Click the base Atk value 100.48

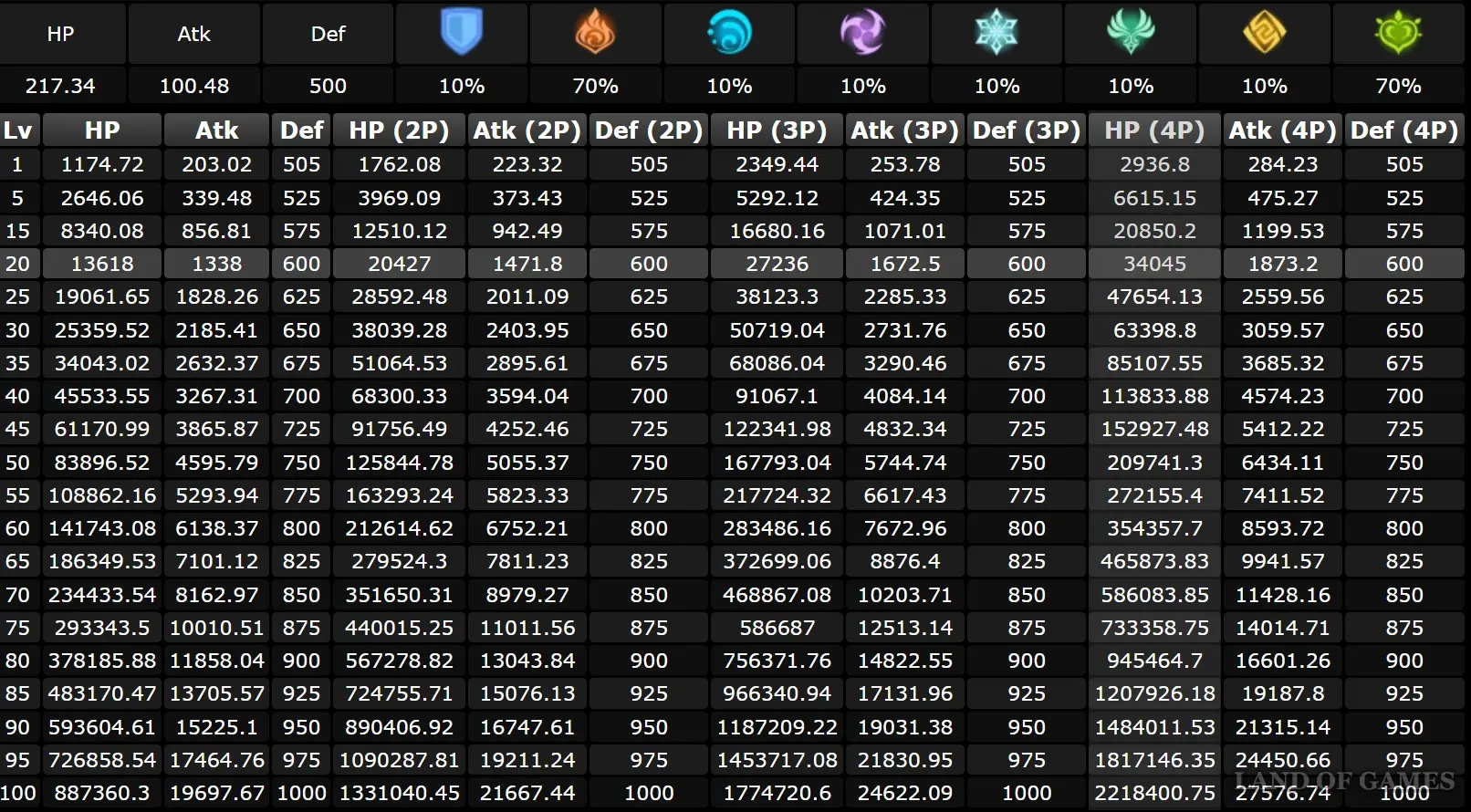point(193,86)
